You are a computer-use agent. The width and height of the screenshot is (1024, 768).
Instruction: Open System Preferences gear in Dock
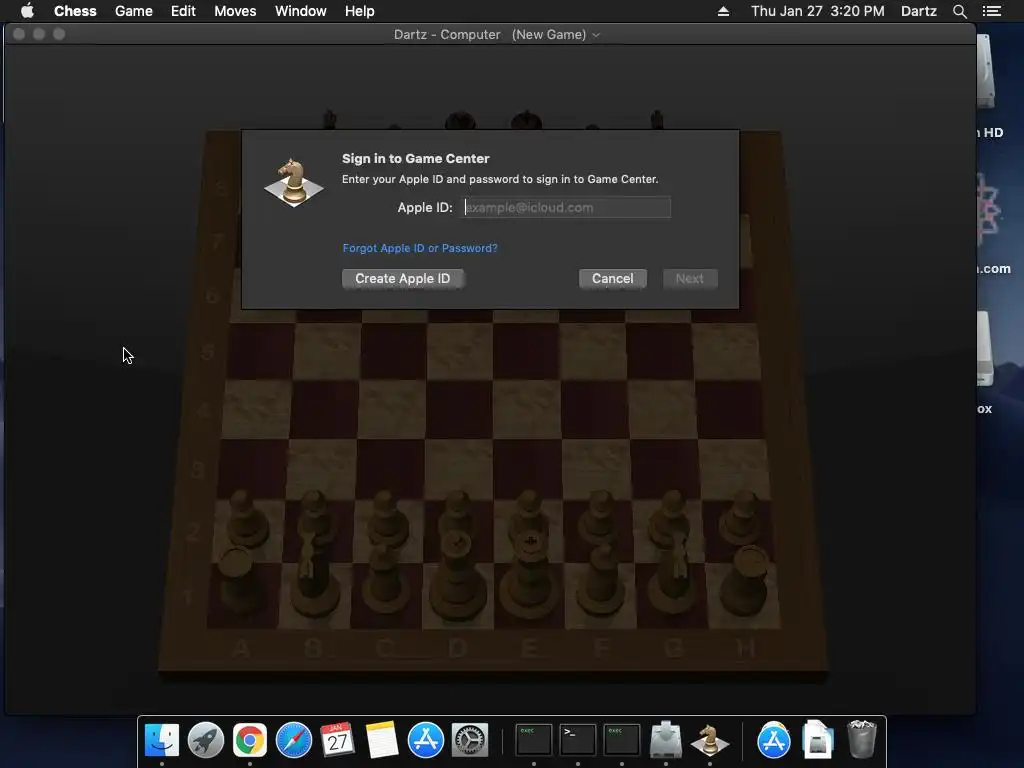[470, 740]
